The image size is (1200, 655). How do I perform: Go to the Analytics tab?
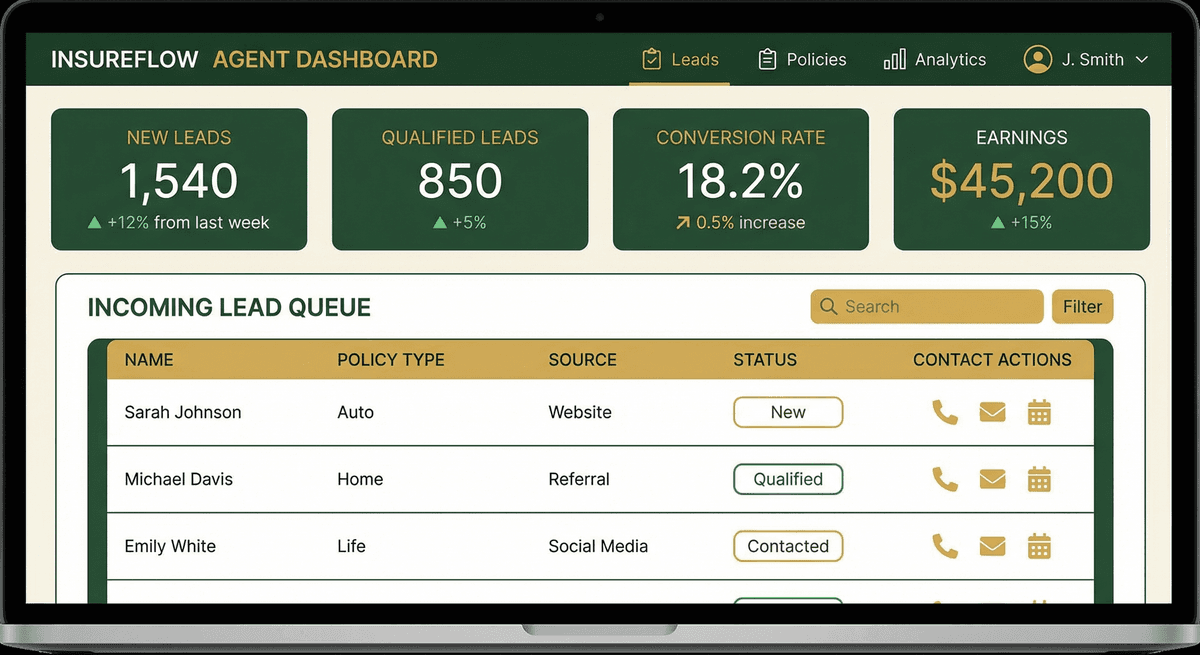coord(935,60)
